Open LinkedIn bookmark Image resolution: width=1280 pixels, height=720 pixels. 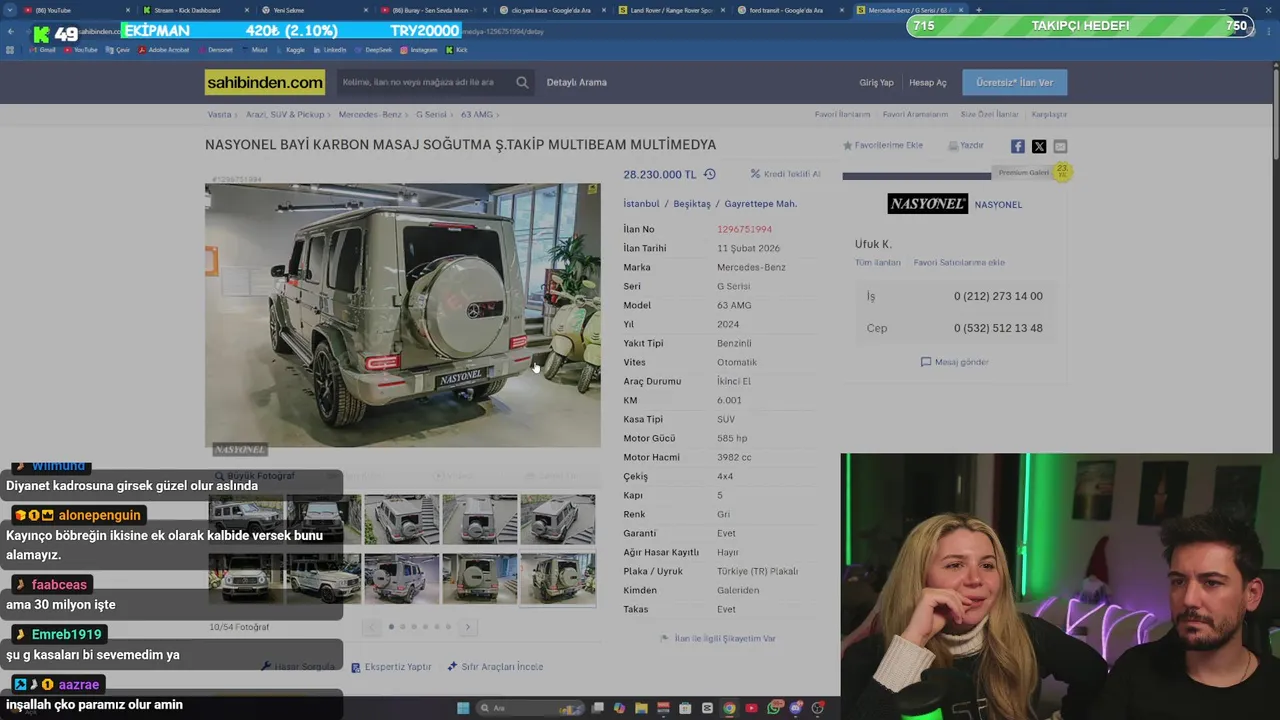click(331, 50)
